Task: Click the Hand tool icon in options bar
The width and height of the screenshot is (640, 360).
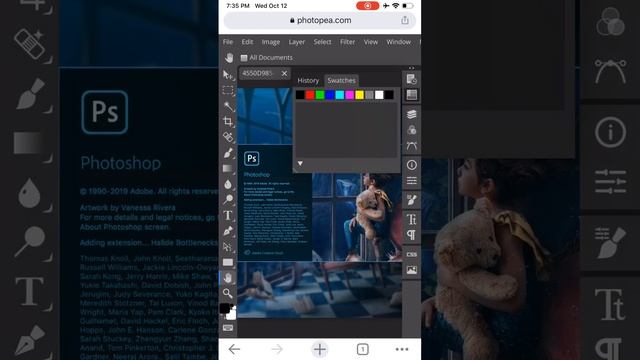Action: 229,58
